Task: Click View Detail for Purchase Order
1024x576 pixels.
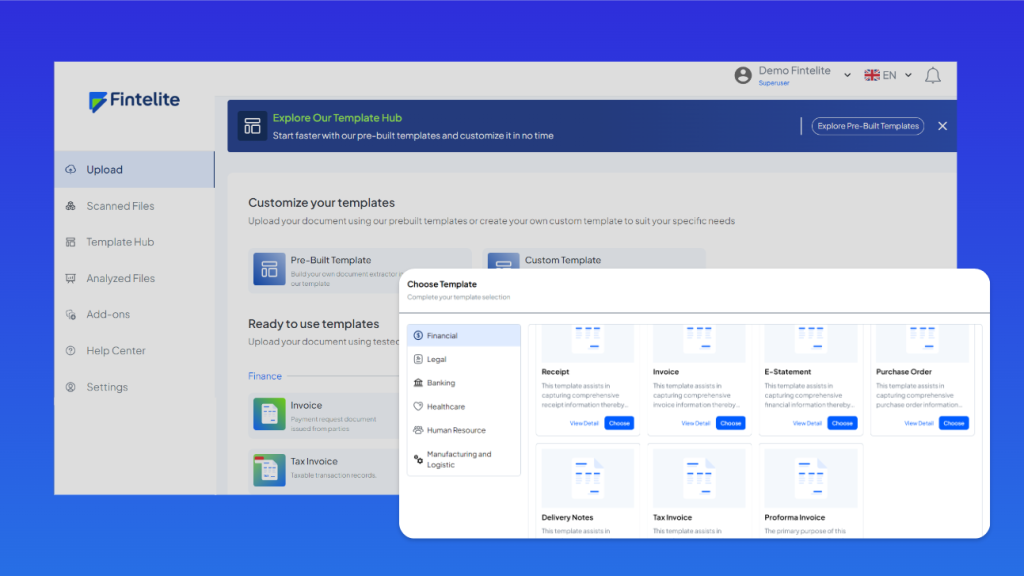Action: 918,423
